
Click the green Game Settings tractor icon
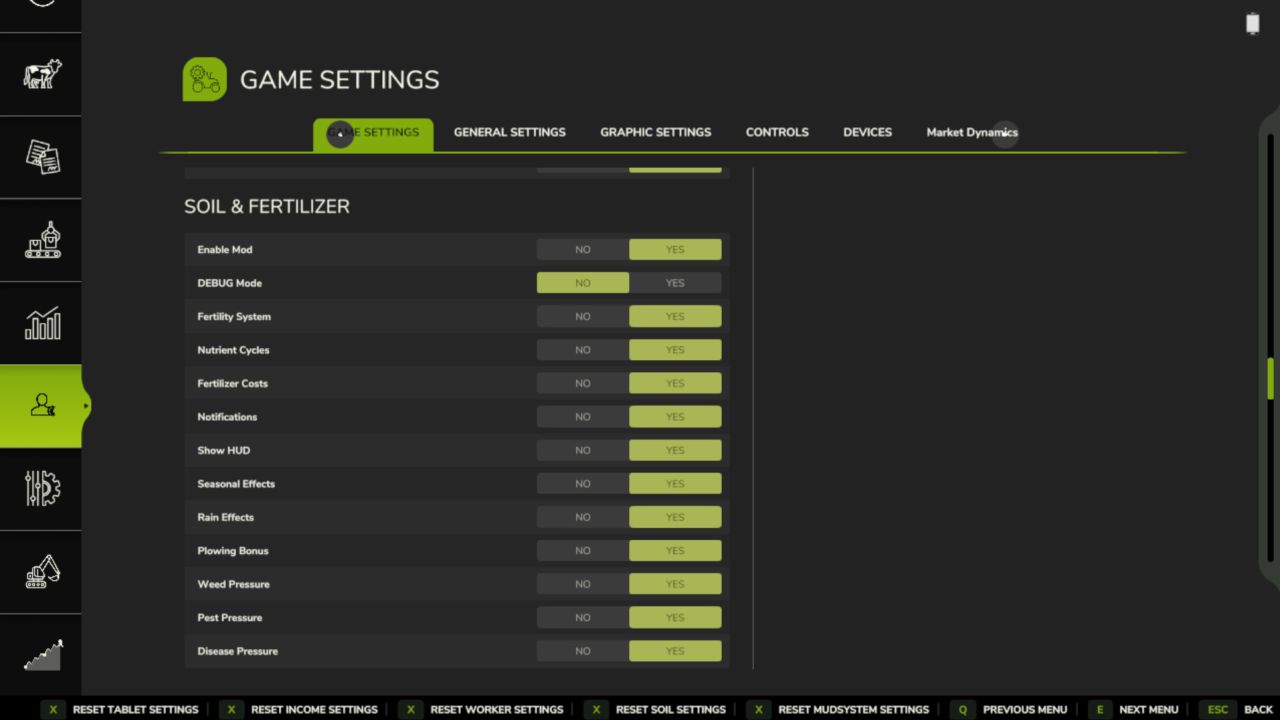click(204, 80)
